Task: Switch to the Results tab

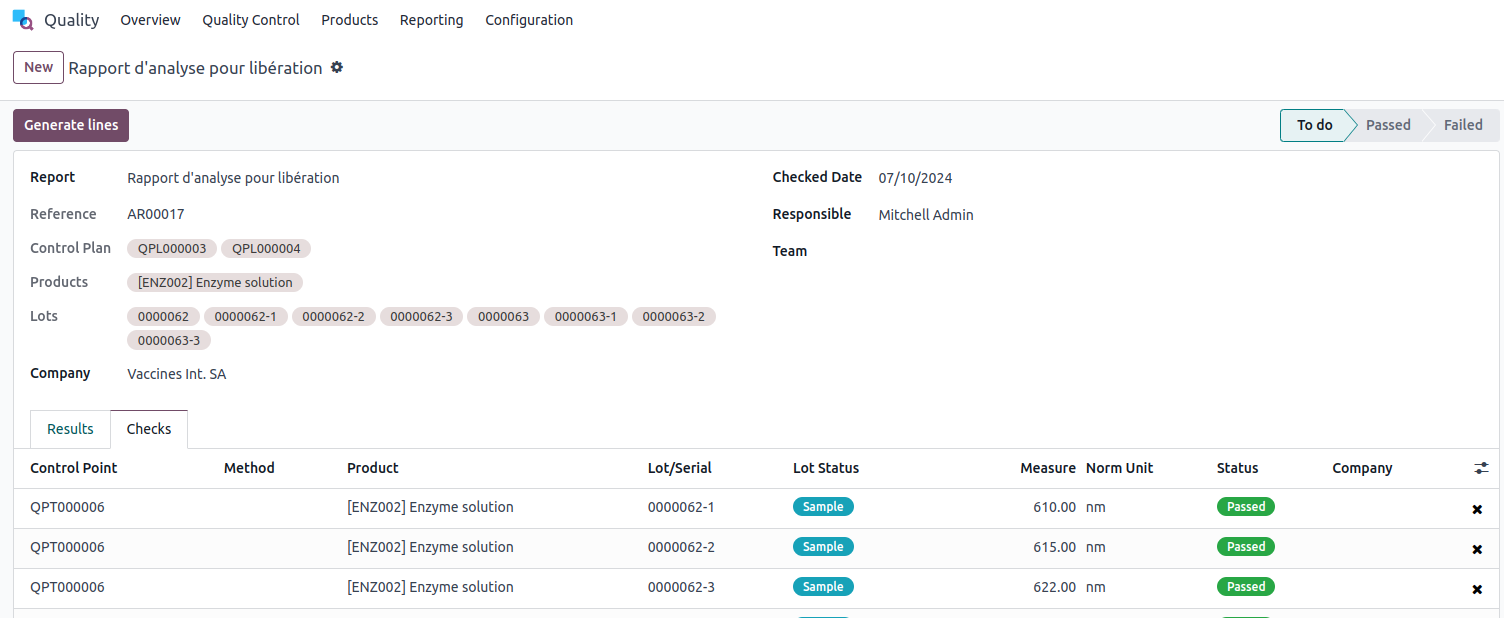Action: (70, 429)
